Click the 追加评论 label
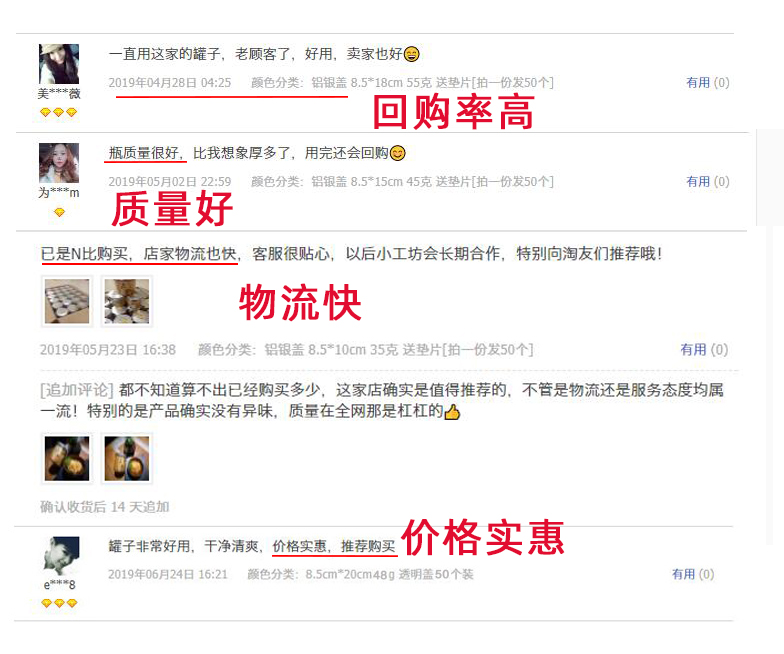 pos(77,390)
